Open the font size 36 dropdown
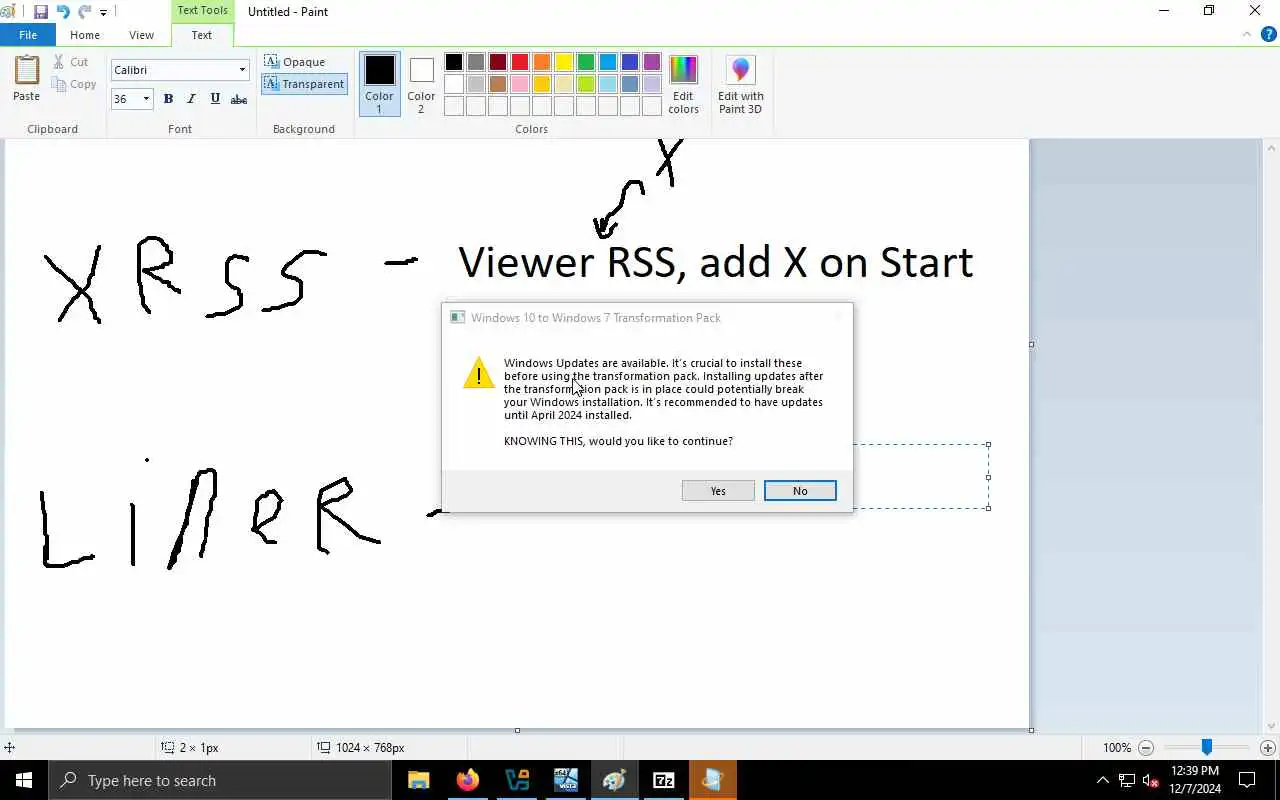This screenshot has width=1280, height=800. pyautogui.click(x=146, y=99)
